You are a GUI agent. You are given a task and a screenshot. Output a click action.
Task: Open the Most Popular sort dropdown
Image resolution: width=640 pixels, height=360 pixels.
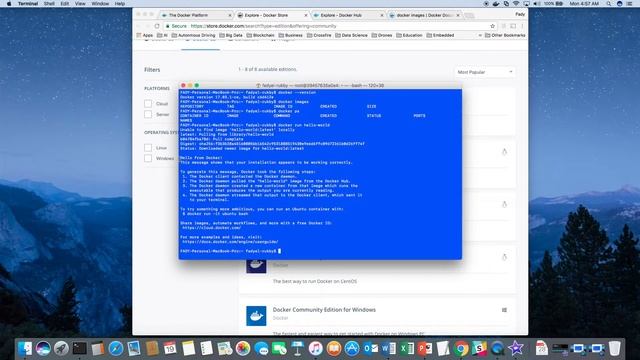484,72
